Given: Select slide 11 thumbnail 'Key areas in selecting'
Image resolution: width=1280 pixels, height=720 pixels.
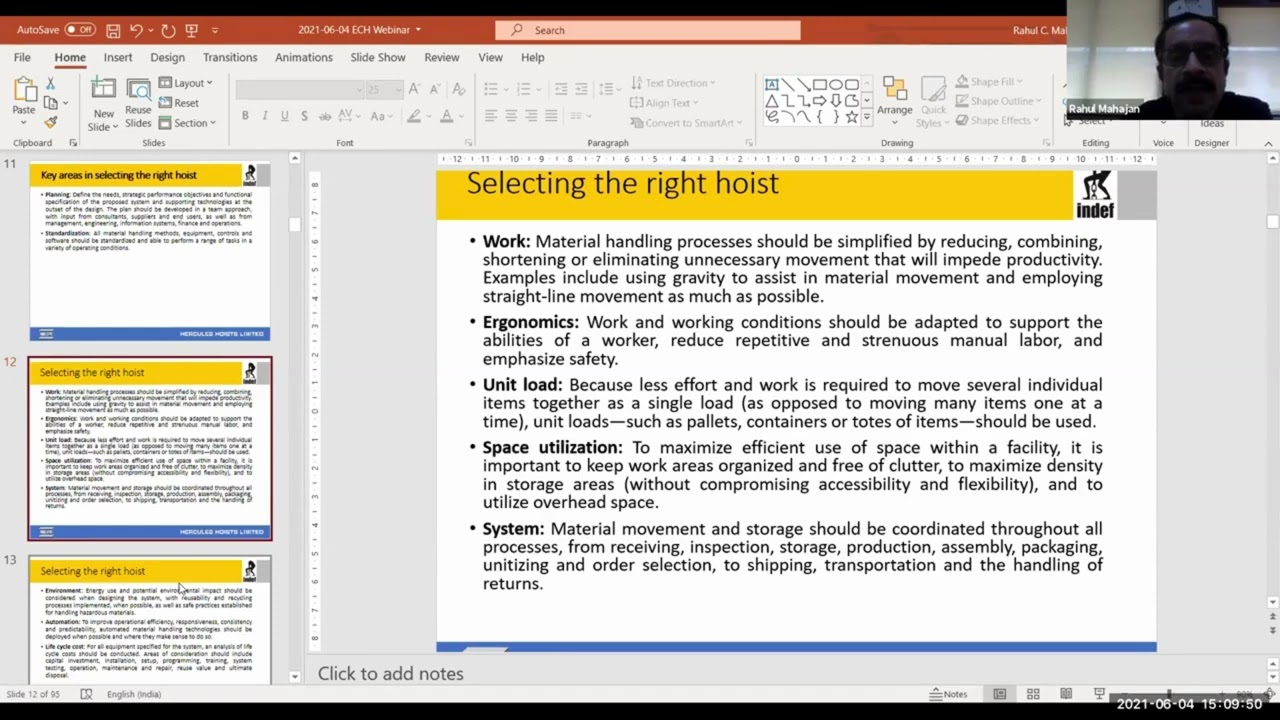Looking at the screenshot, I should (x=150, y=252).
